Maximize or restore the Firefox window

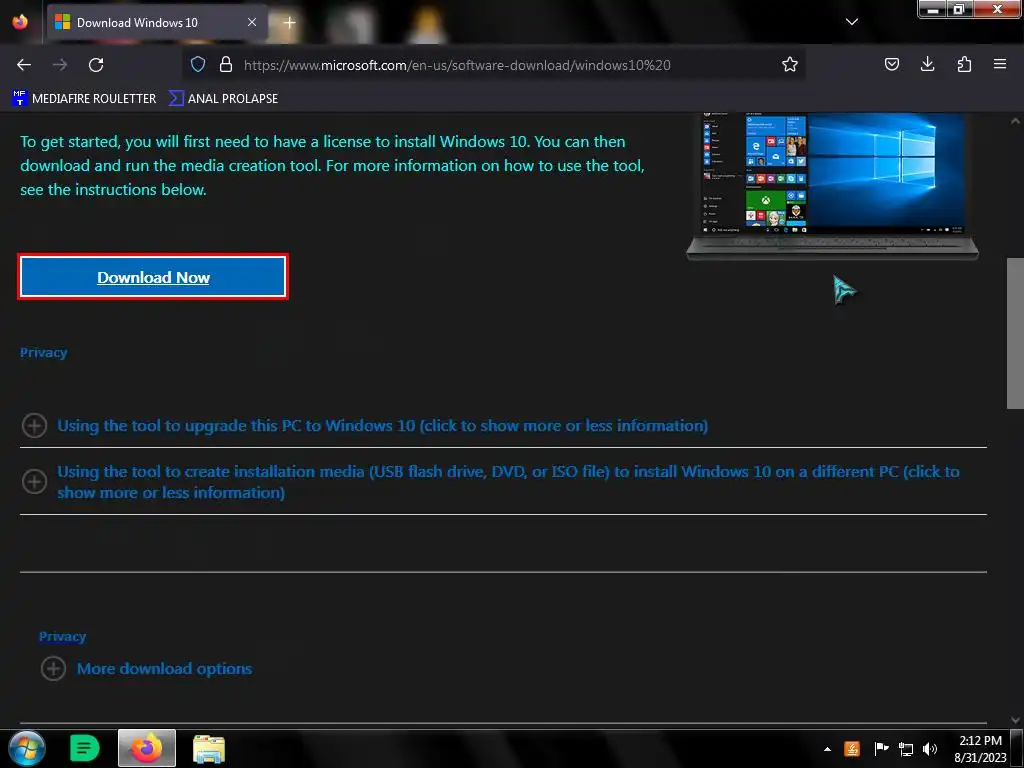(959, 9)
